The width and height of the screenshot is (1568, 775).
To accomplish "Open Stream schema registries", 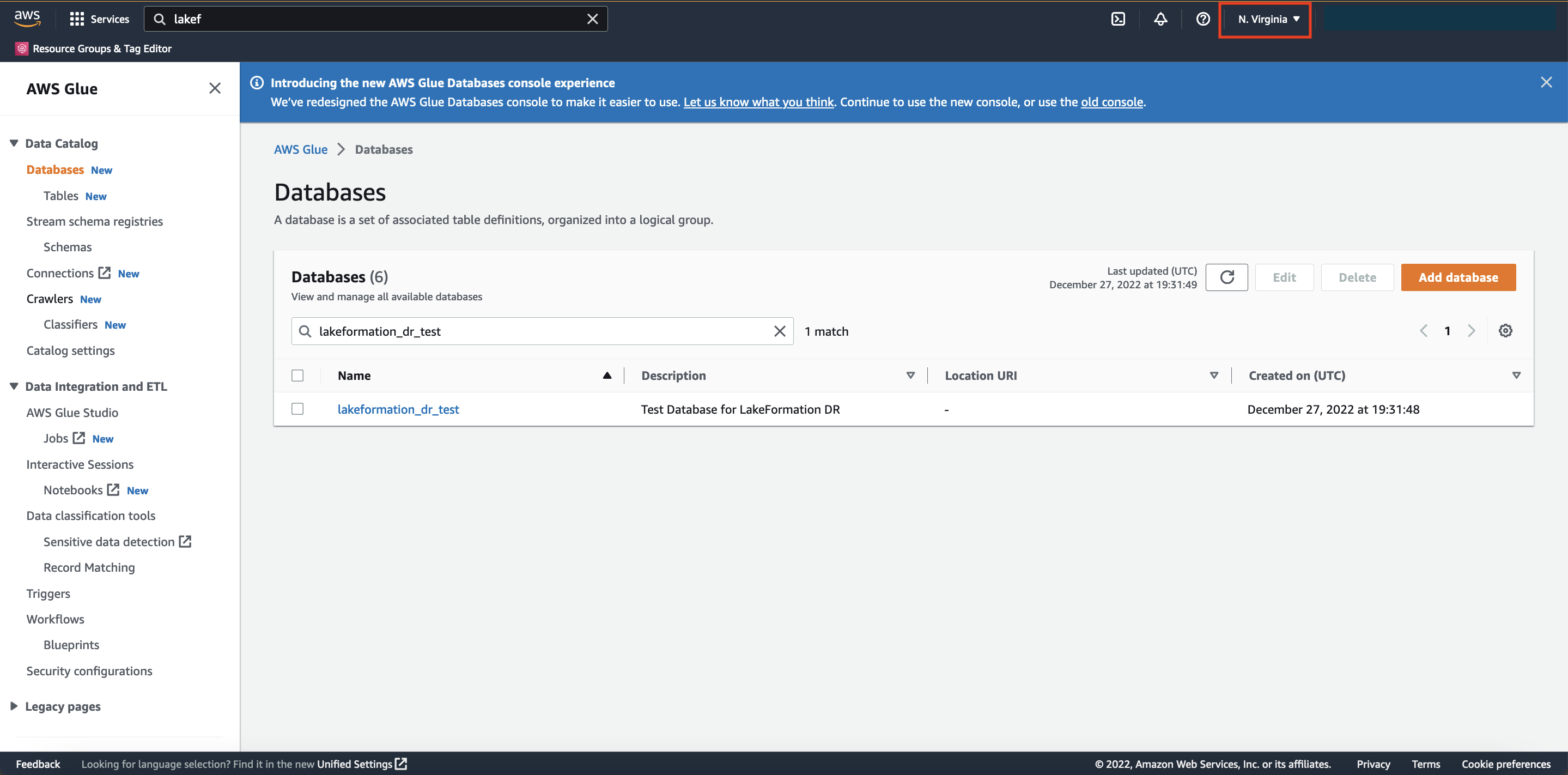I will point(94,222).
